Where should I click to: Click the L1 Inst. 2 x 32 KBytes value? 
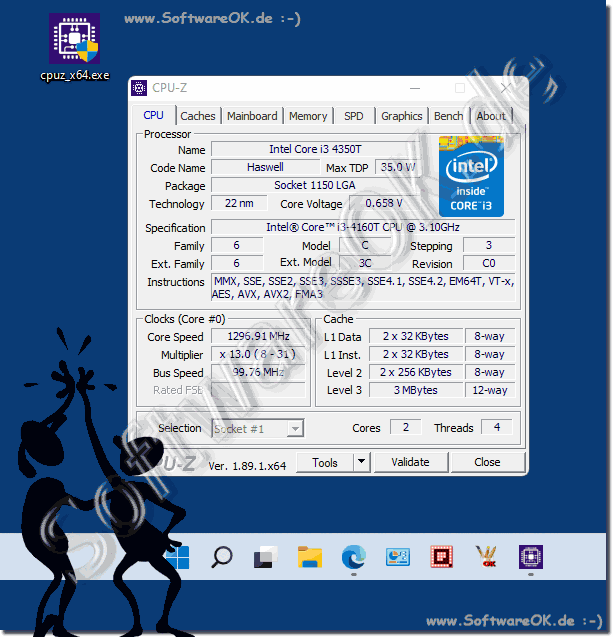(x=416, y=354)
